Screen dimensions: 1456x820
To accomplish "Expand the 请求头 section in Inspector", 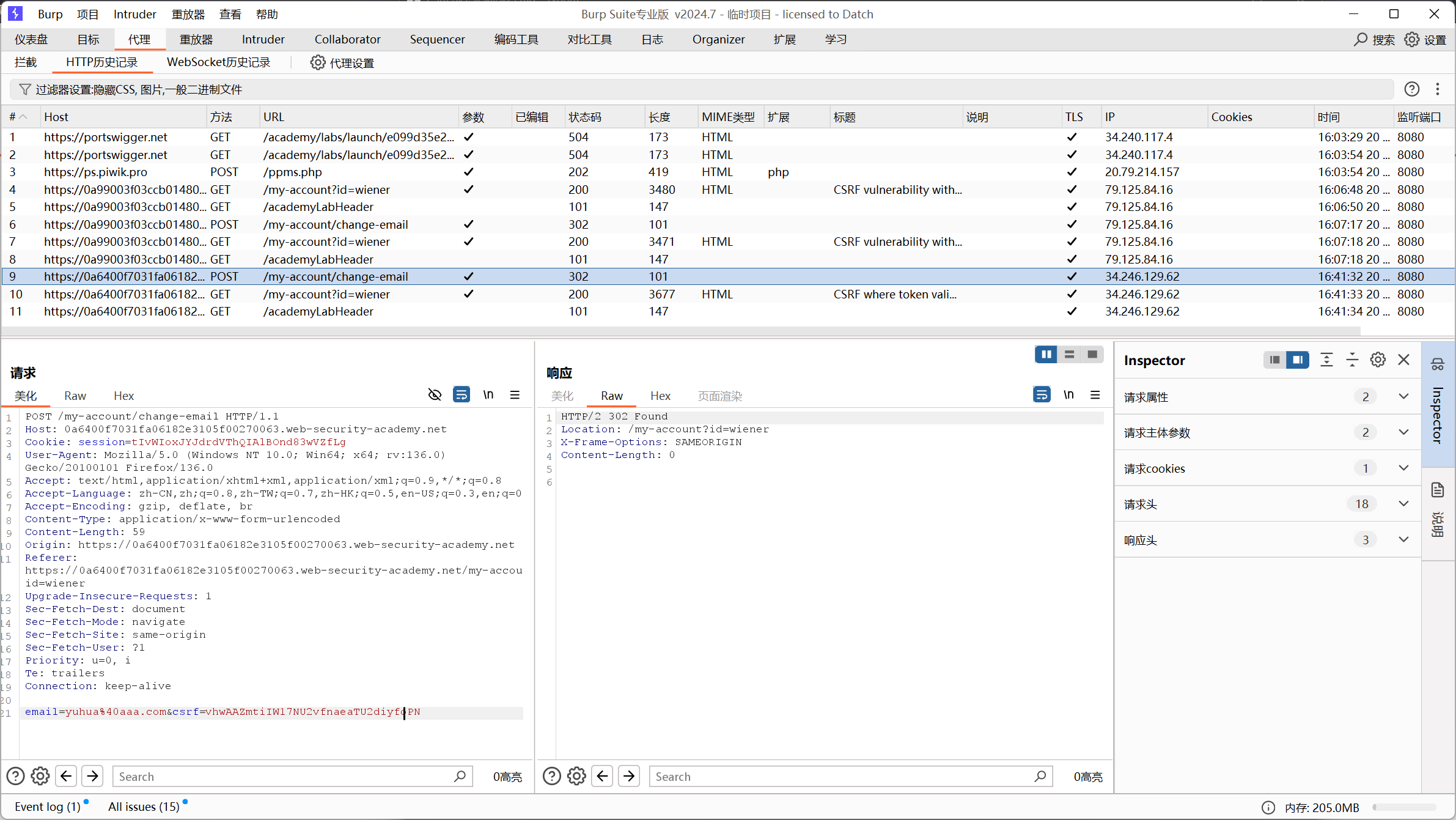I will click(x=1403, y=504).
